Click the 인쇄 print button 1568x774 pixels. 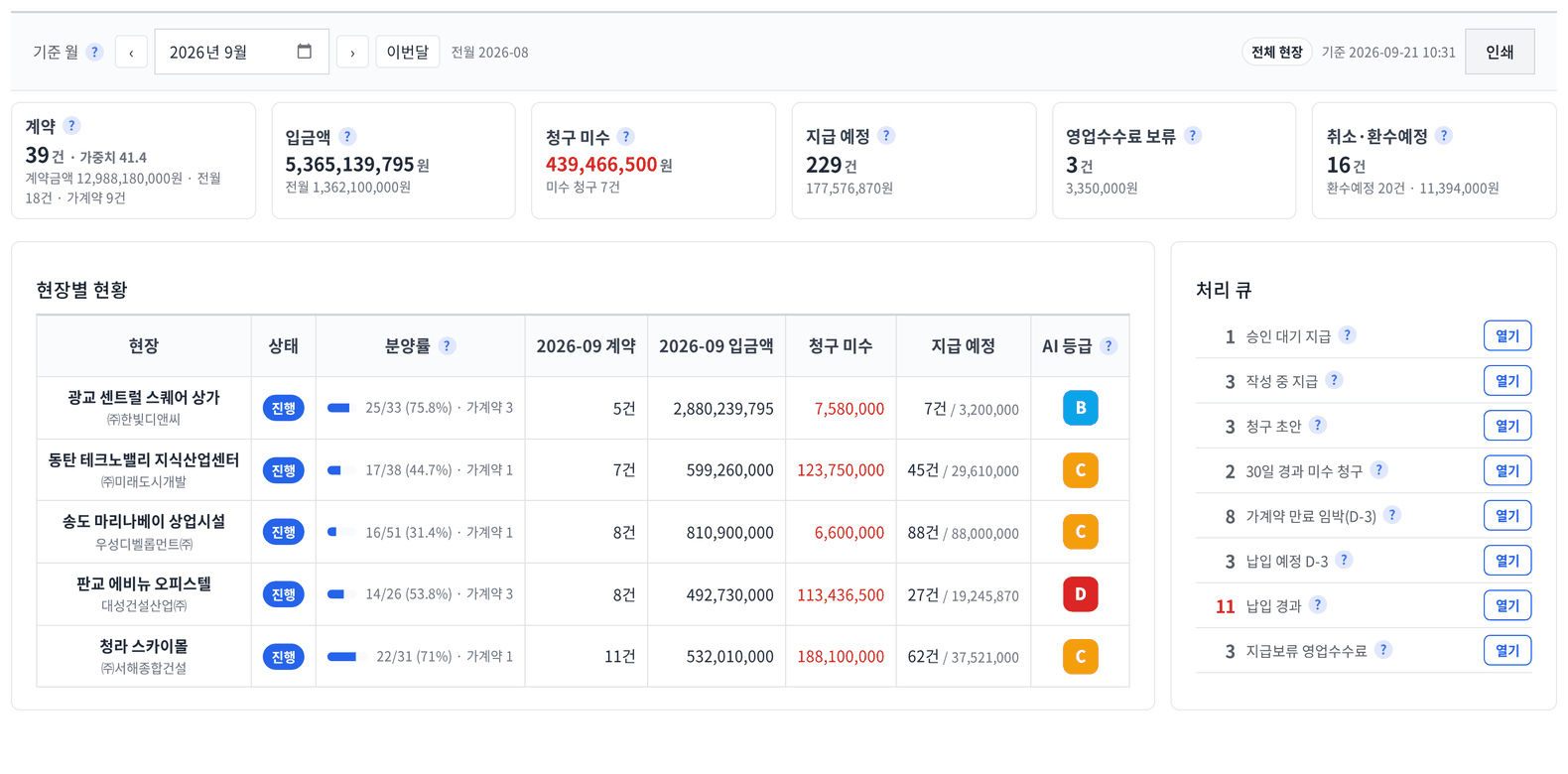pyautogui.click(x=1500, y=52)
